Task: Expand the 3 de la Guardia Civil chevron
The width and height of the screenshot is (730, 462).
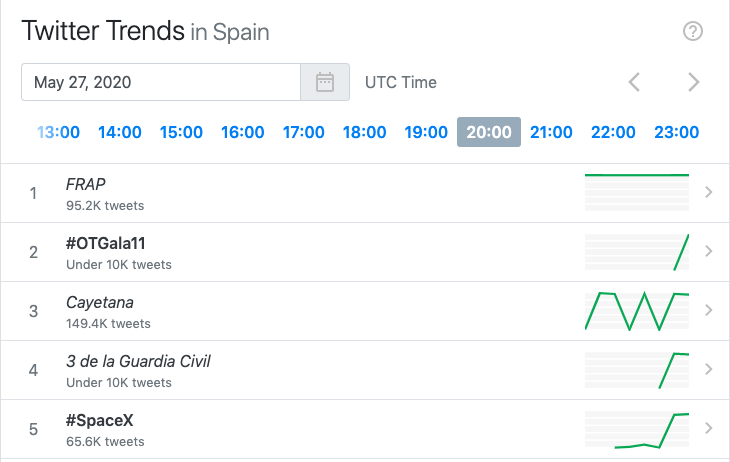Action: tap(709, 369)
